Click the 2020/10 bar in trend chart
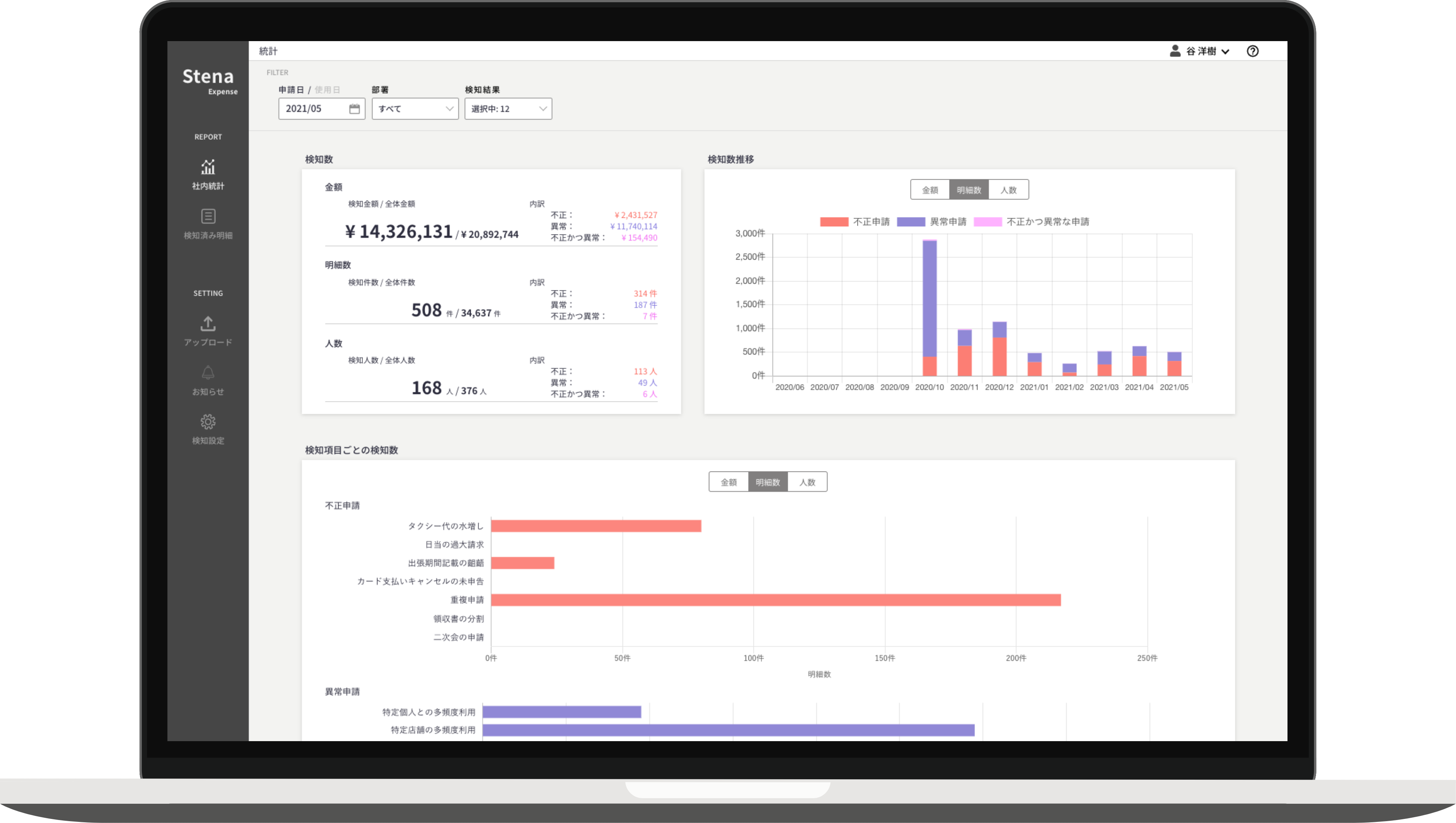This screenshot has width=1456, height=823. [x=930, y=308]
